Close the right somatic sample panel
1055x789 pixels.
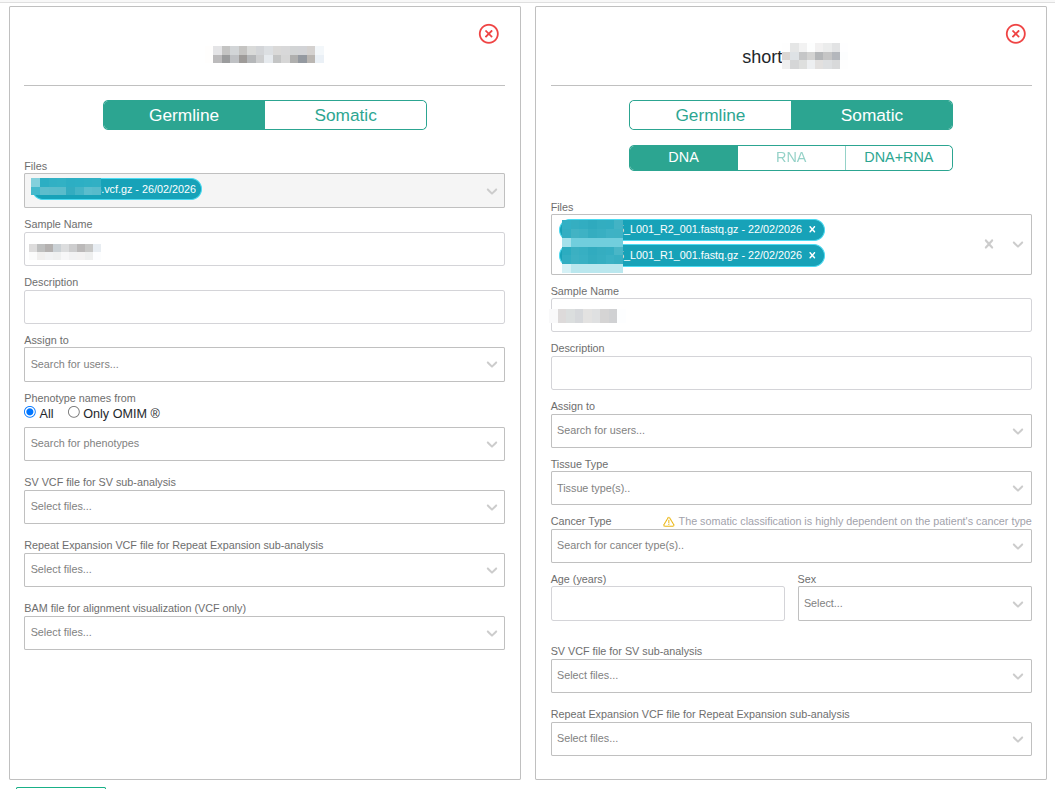[1015, 34]
